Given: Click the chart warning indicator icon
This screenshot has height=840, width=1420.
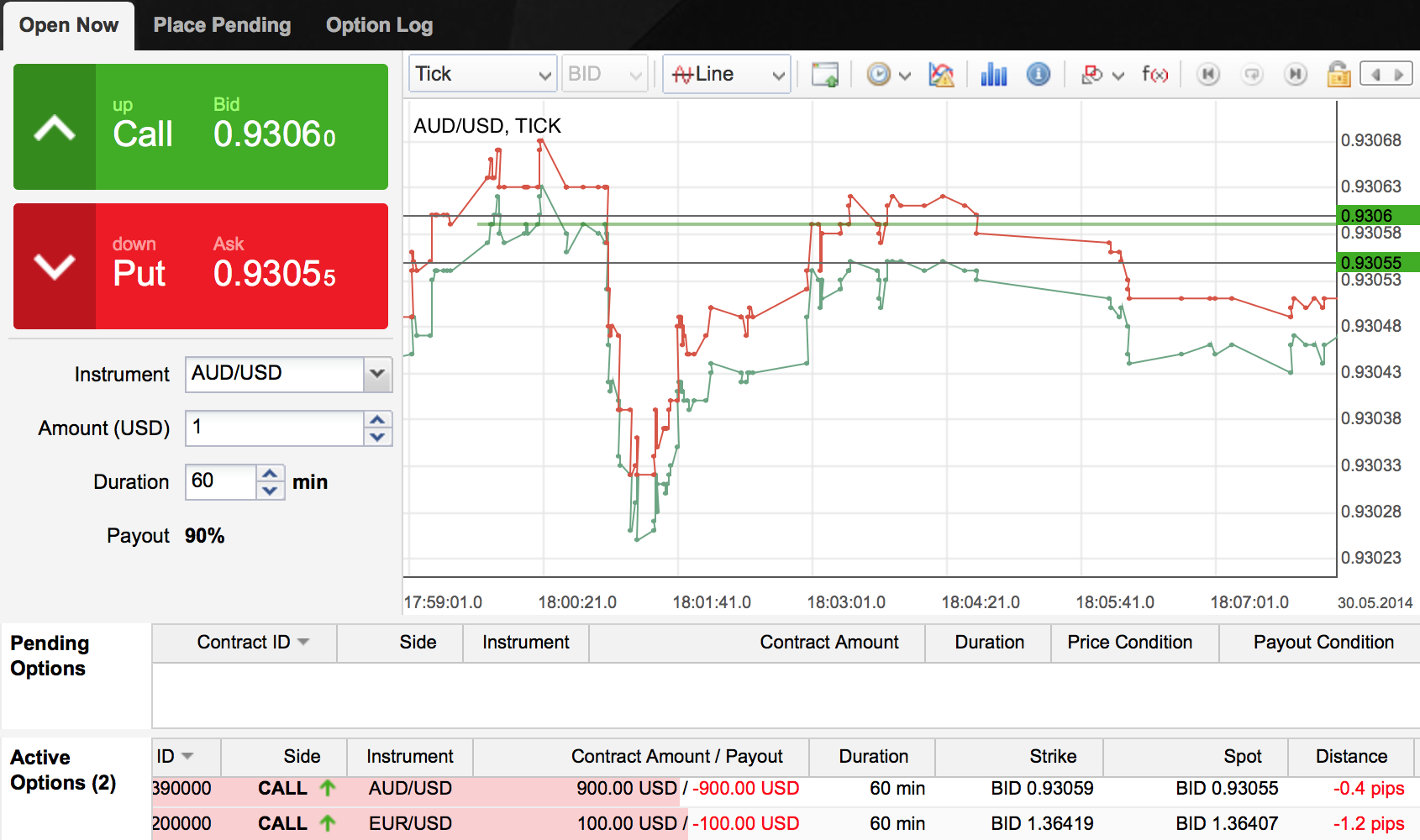Looking at the screenshot, I should point(941,75).
